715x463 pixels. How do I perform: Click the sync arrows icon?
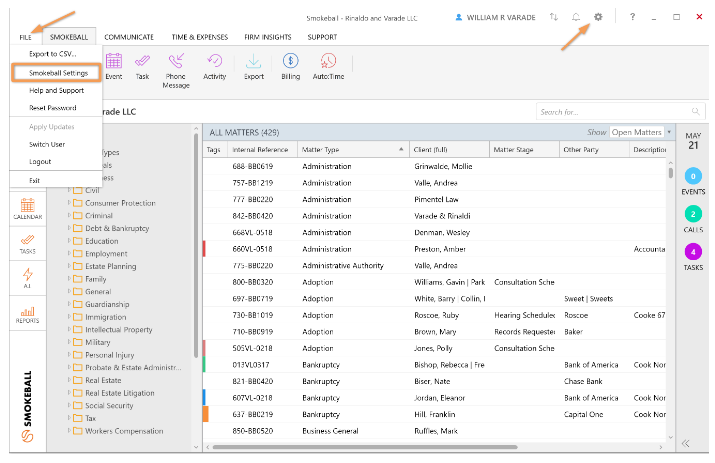554,17
